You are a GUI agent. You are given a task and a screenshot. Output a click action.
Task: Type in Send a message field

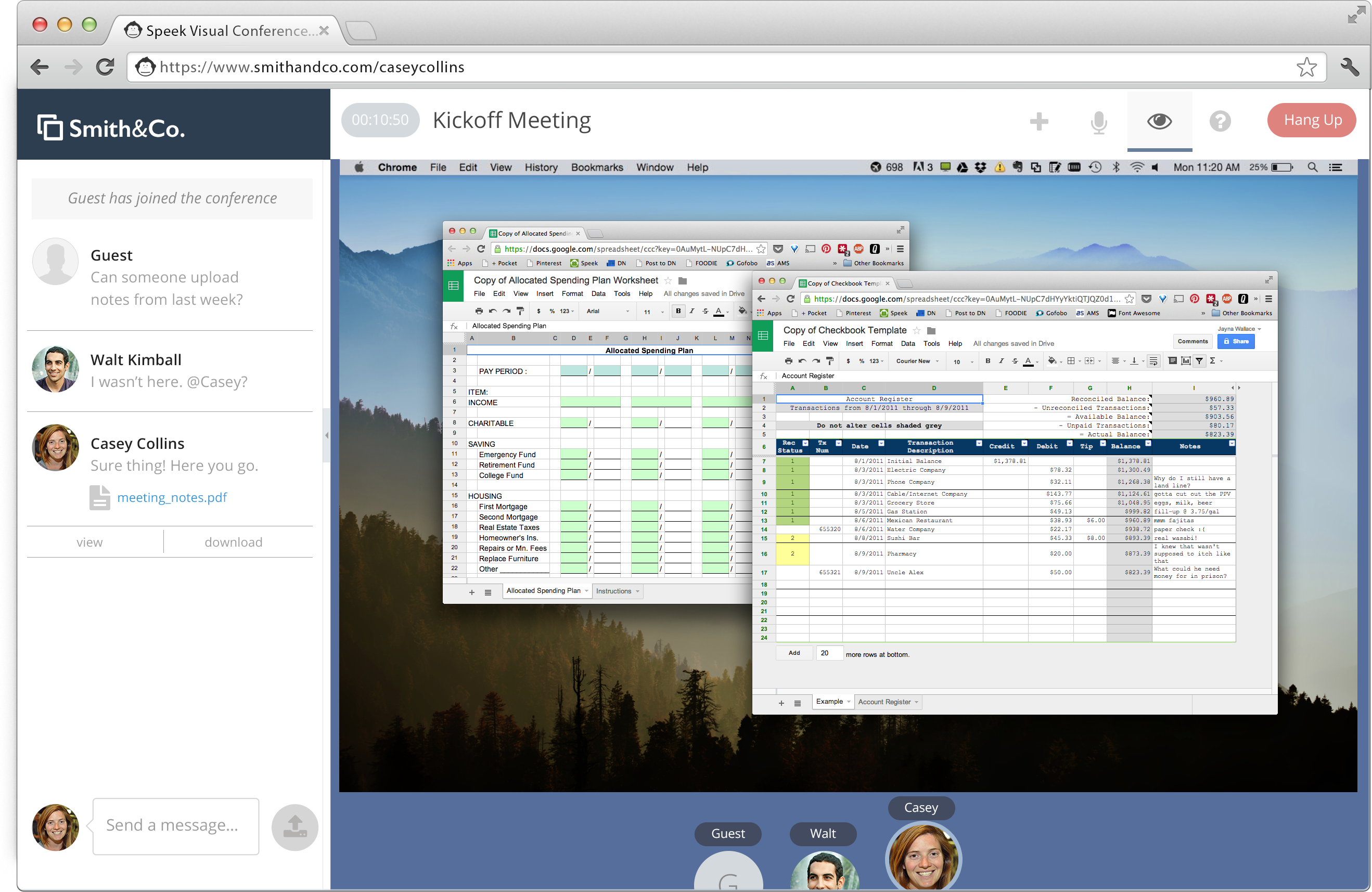coord(175,826)
